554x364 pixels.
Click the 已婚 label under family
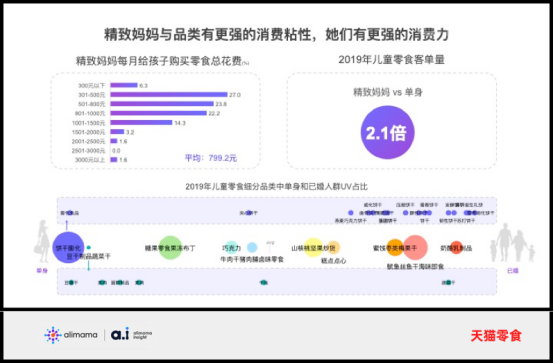(513, 271)
